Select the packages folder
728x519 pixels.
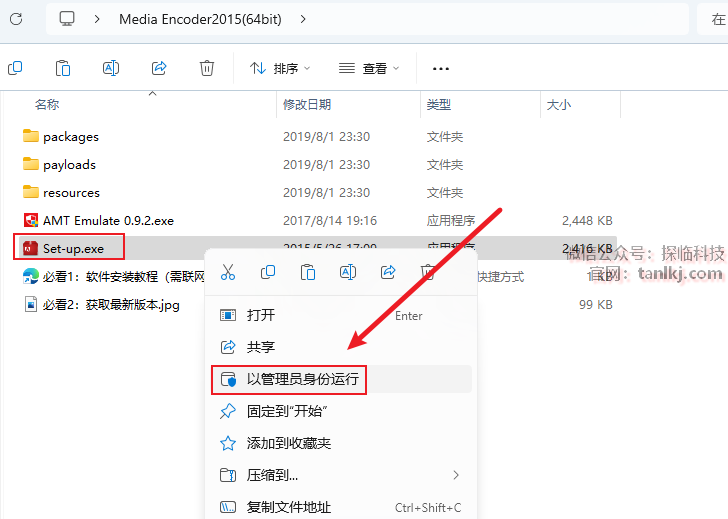click(71, 137)
